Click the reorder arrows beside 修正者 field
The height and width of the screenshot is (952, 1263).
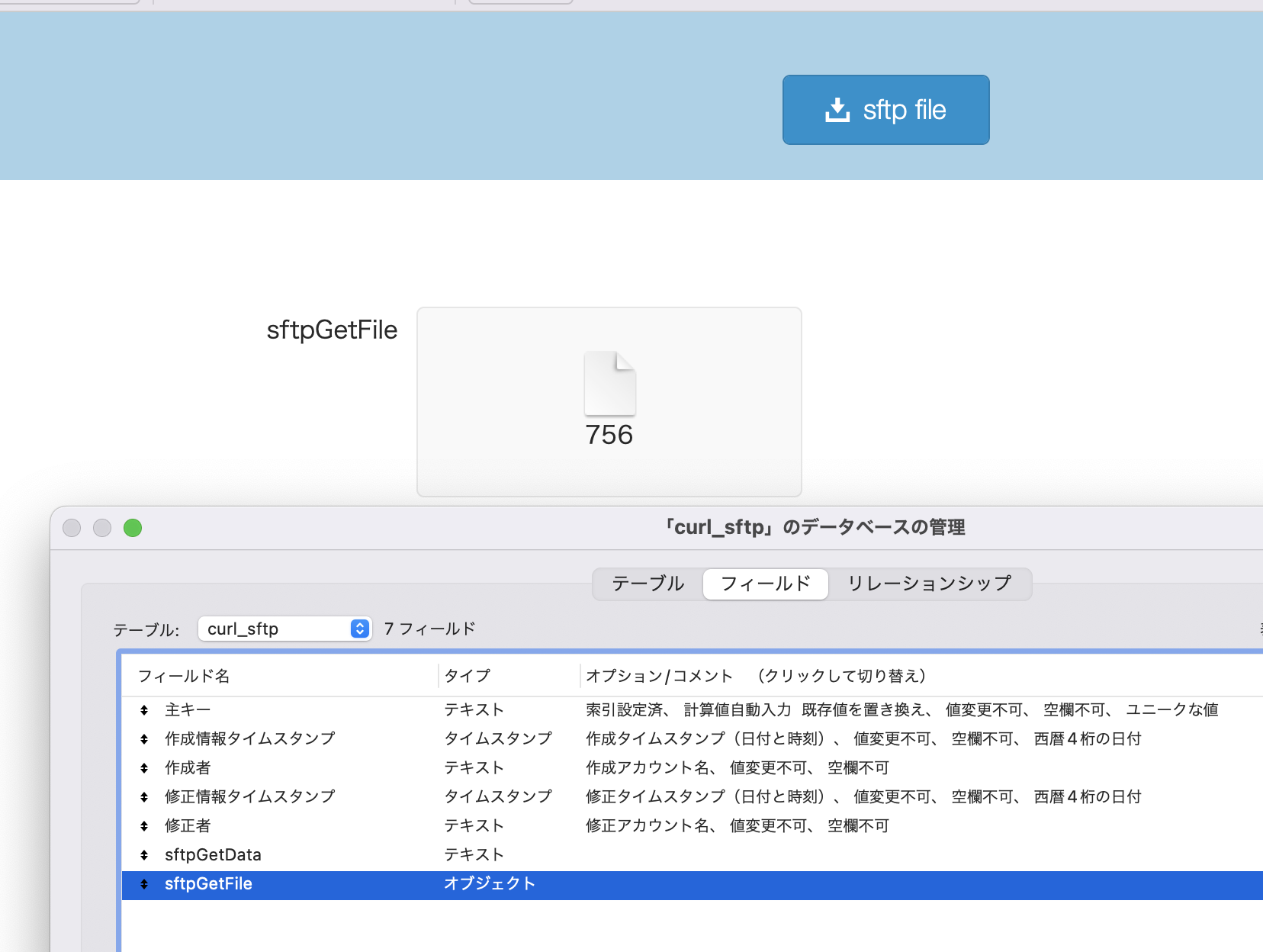[144, 825]
